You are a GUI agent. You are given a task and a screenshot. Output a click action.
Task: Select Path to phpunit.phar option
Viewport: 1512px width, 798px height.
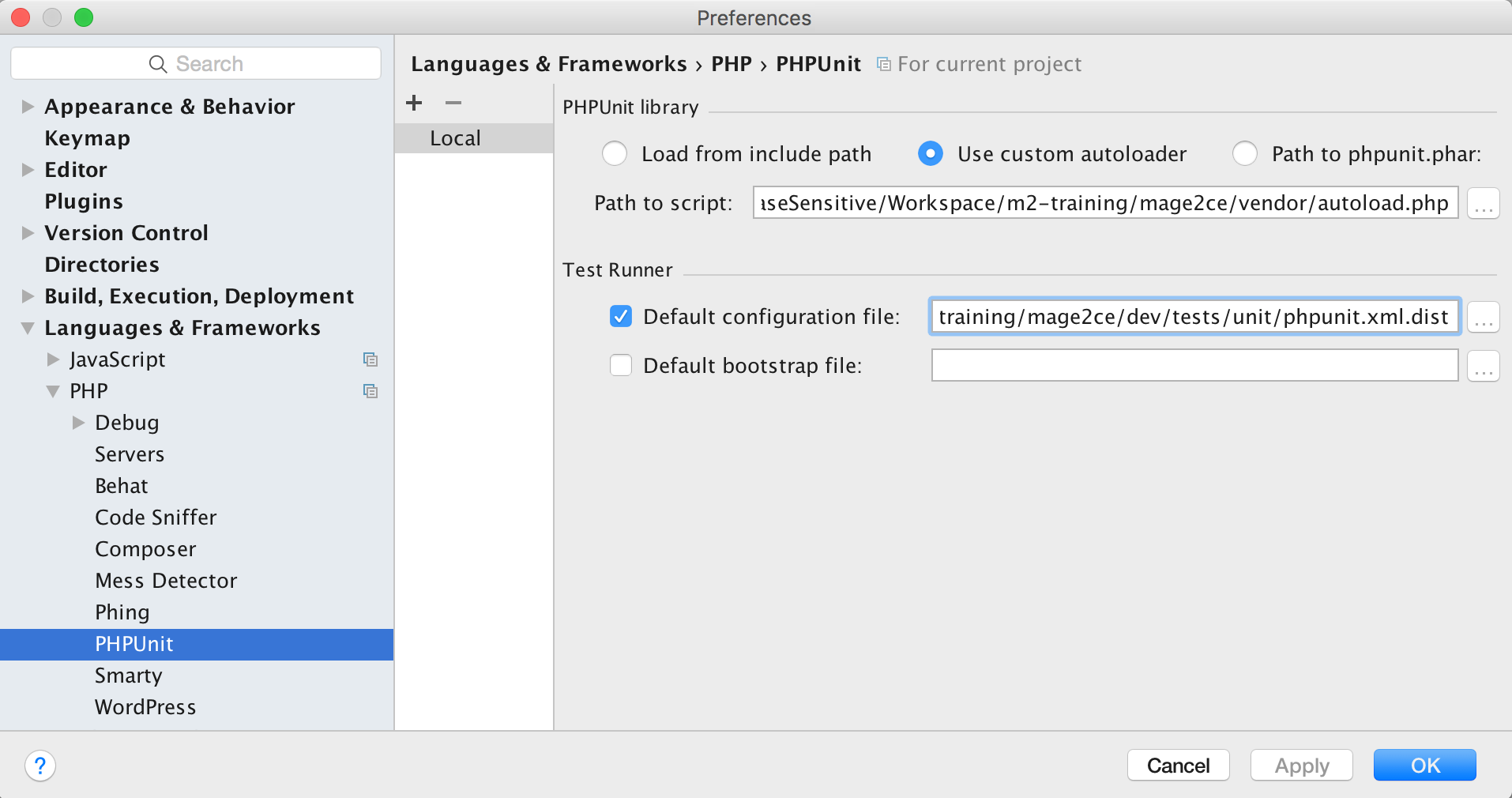click(x=1245, y=153)
